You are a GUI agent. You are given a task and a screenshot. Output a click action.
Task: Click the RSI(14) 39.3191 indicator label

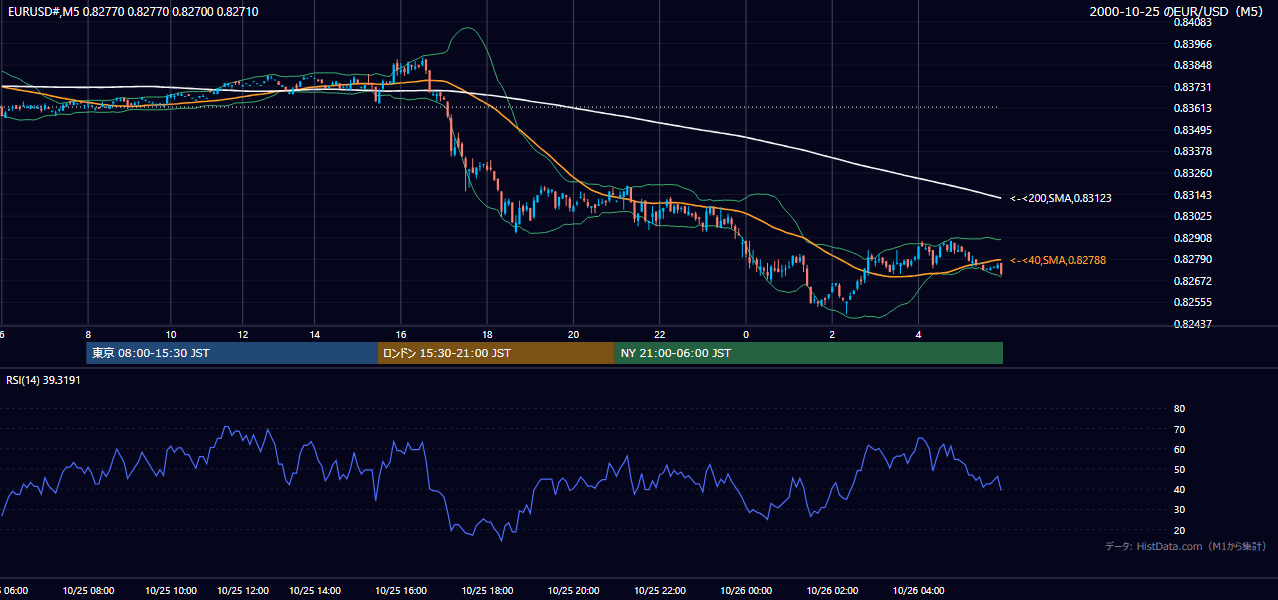43,380
